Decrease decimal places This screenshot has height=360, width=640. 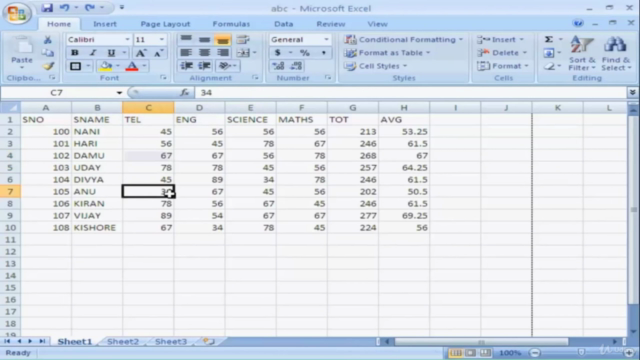pos(296,66)
